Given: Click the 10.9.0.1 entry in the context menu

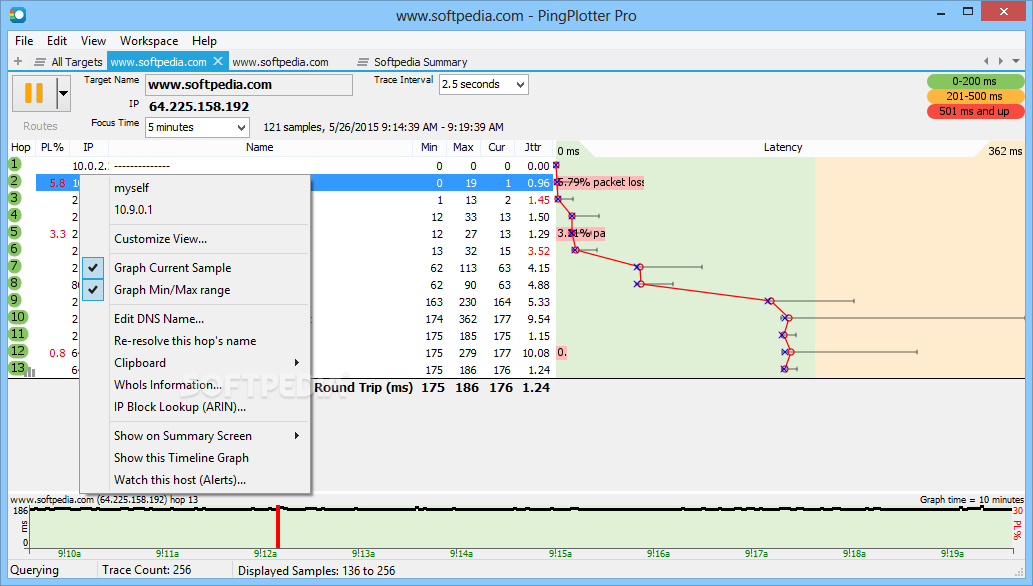Looking at the screenshot, I should click(133, 210).
